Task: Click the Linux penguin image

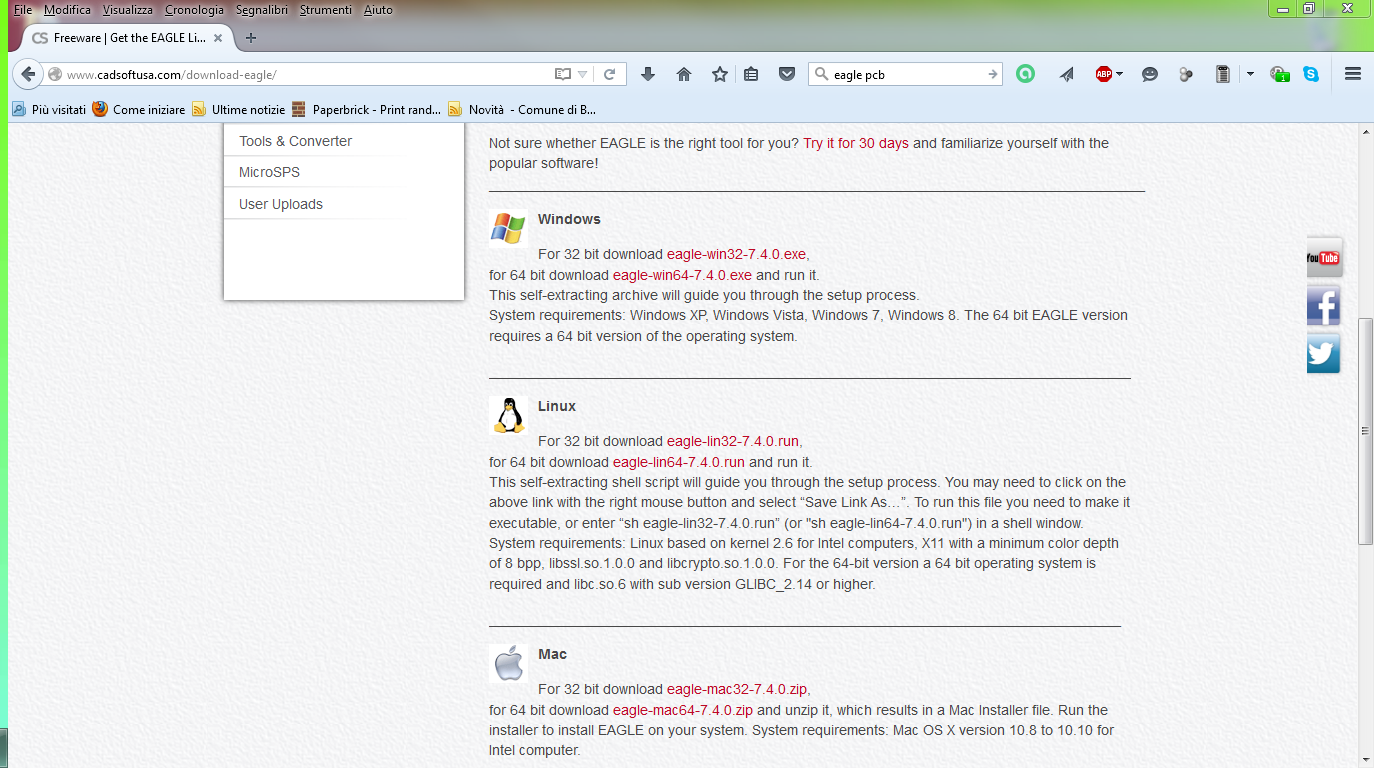Action: point(509,415)
